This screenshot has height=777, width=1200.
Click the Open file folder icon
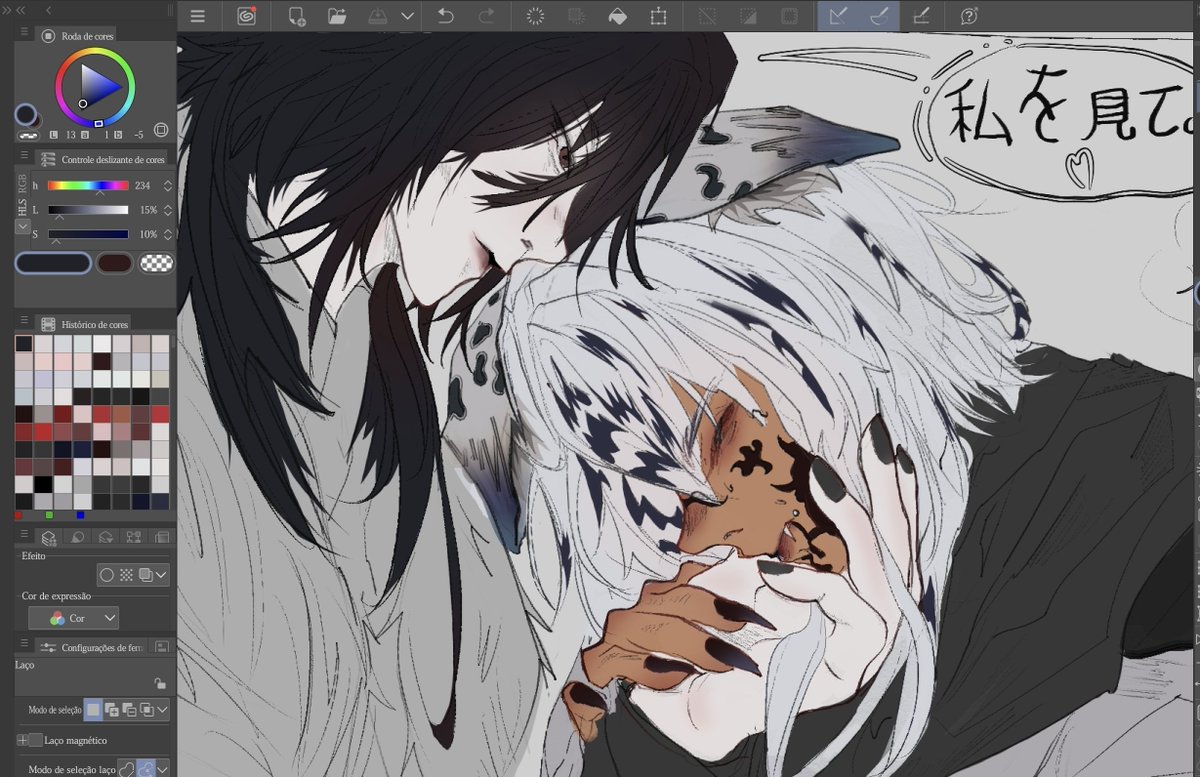point(336,16)
